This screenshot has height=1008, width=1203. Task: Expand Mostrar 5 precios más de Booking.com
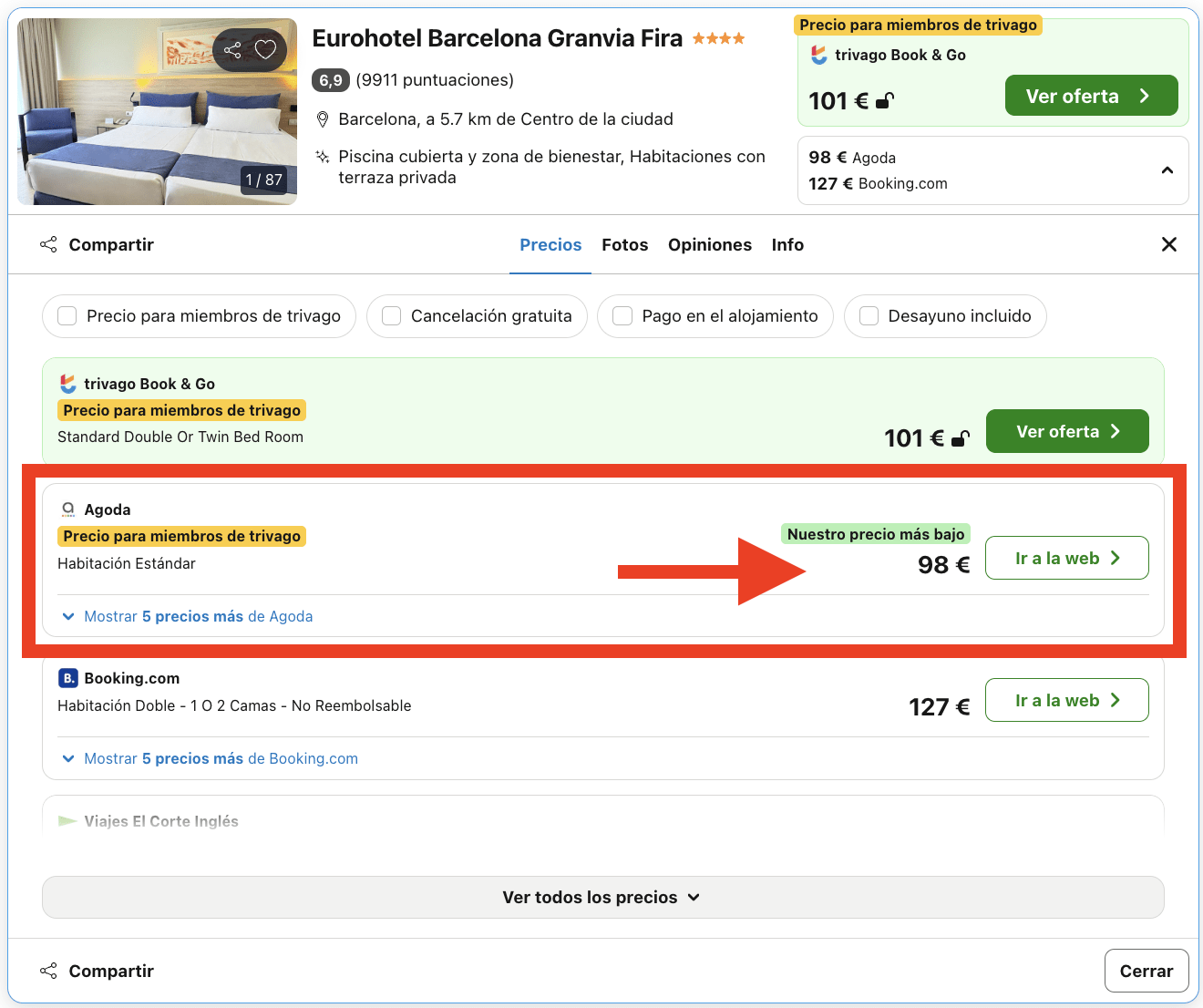[219, 758]
